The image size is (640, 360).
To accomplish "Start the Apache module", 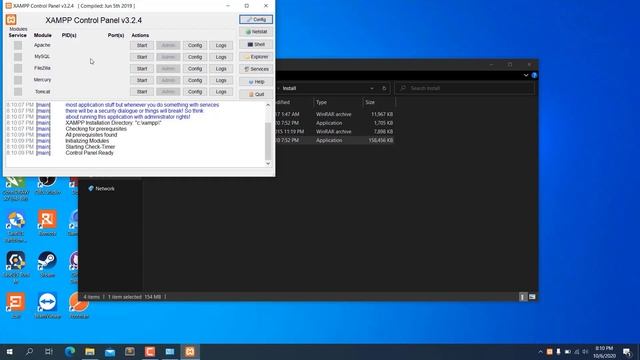I will (x=142, y=45).
